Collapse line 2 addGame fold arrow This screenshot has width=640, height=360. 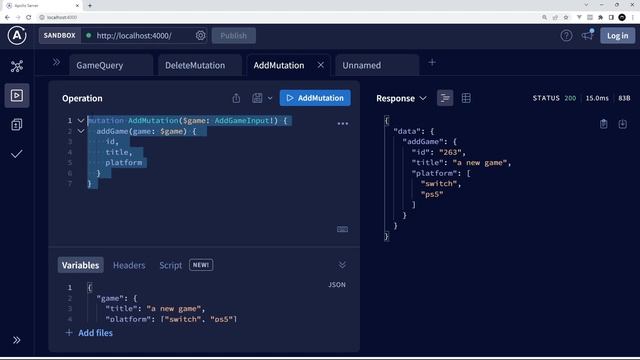(81, 131)
